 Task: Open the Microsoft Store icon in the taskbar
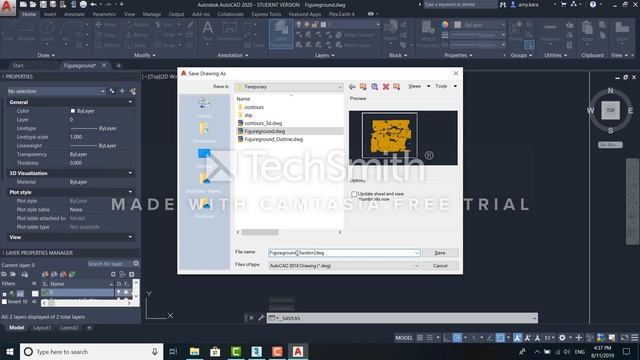coord(215,351)
